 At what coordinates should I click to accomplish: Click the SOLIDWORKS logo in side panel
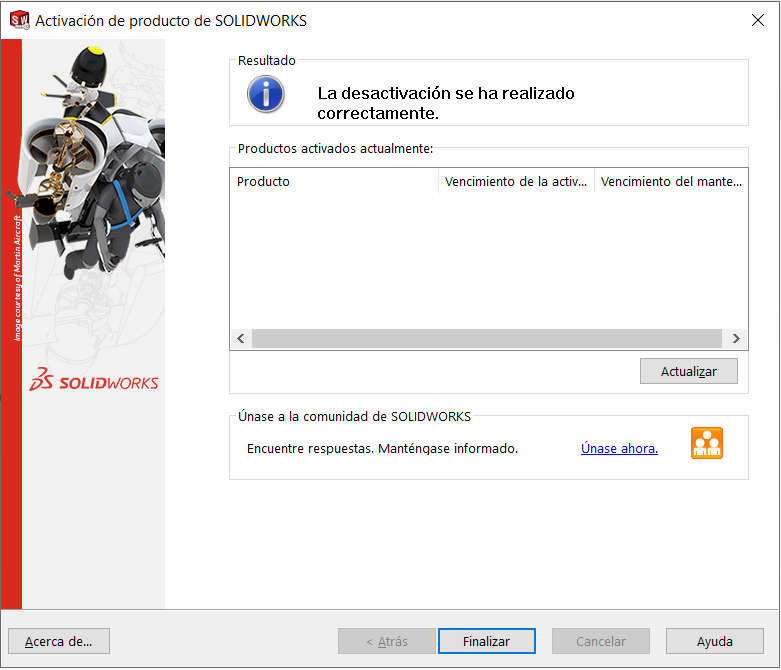point(94,380)
